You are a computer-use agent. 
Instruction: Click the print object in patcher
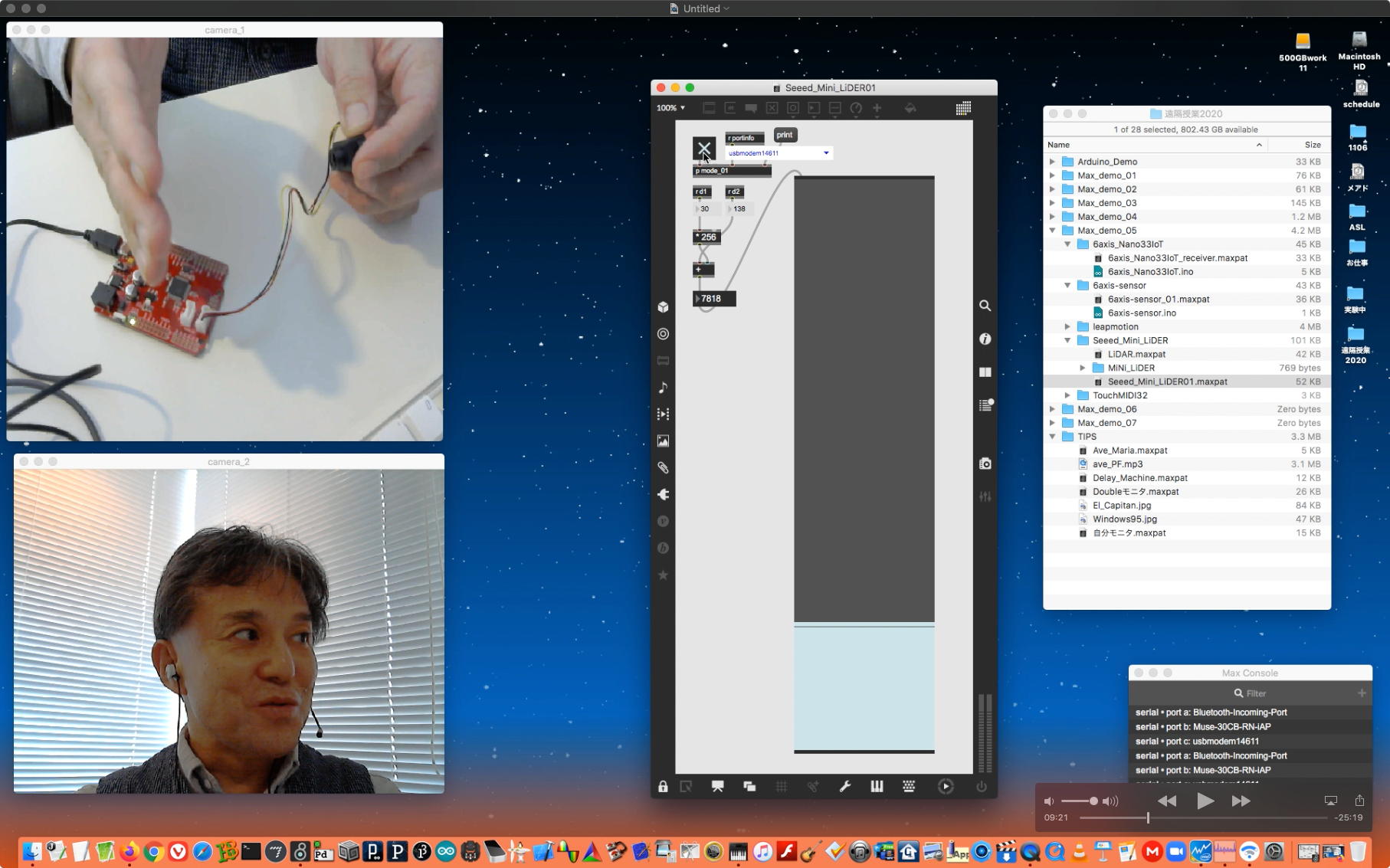[785, 135]
